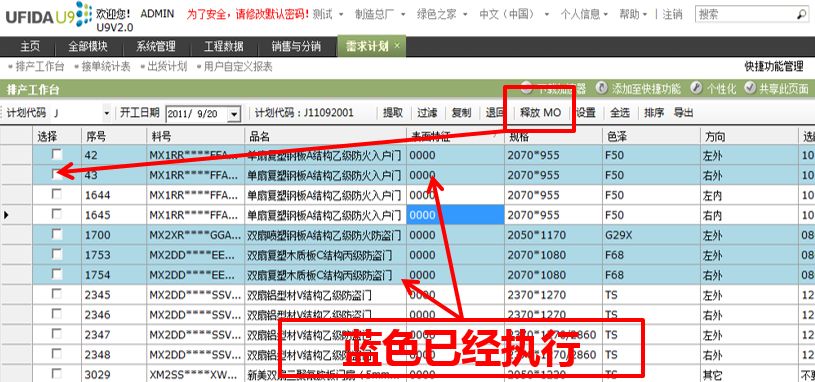Image resolution: width=815 pixels, height=382 pixels.
Task: Switch to the 系统管理 tab
Action: point(155,46)
